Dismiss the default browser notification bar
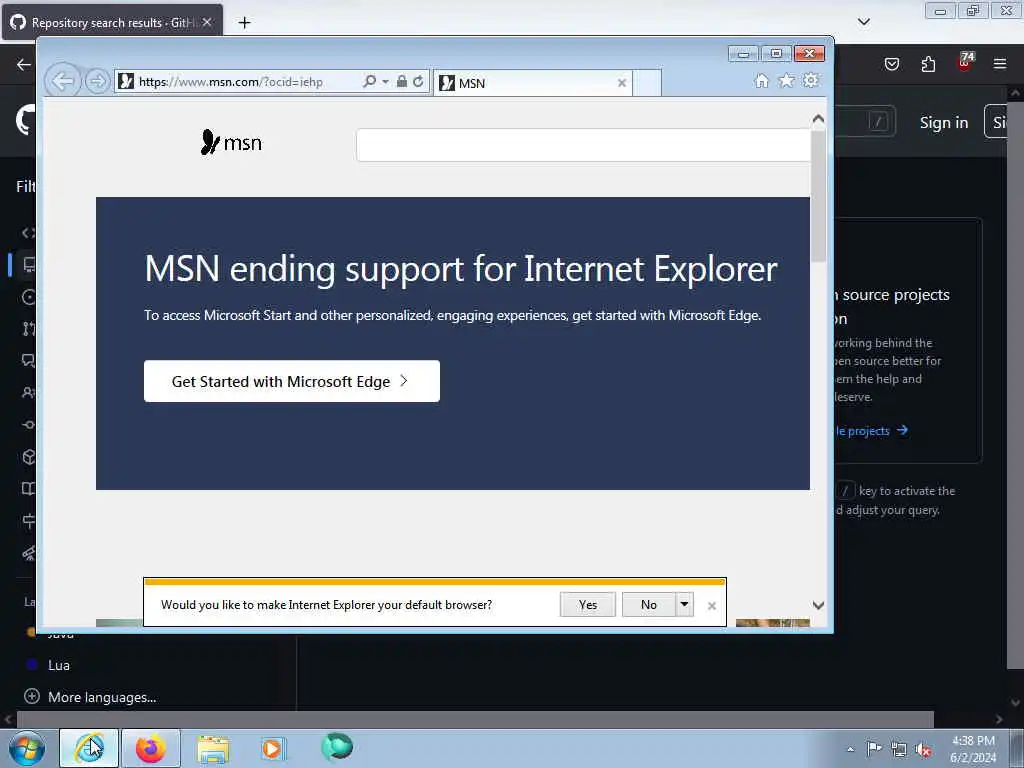 click(712, 606)
